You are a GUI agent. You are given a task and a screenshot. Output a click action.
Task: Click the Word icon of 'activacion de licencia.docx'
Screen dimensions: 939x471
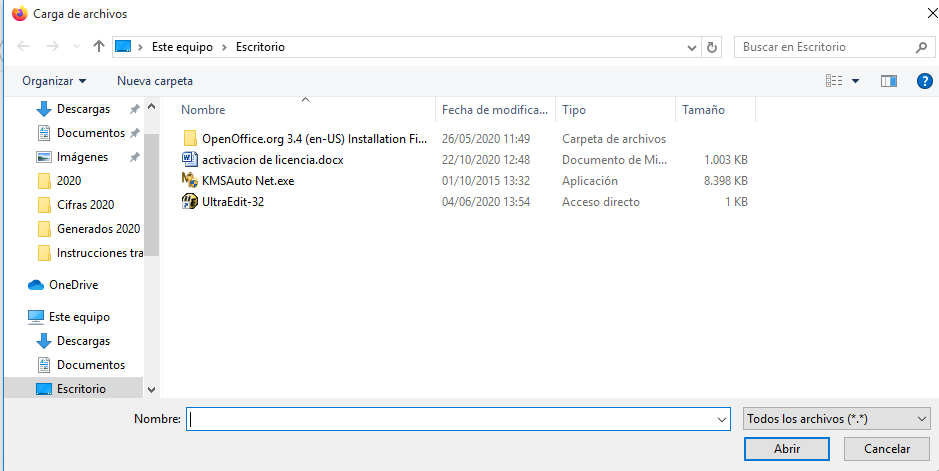pos(189,160)
